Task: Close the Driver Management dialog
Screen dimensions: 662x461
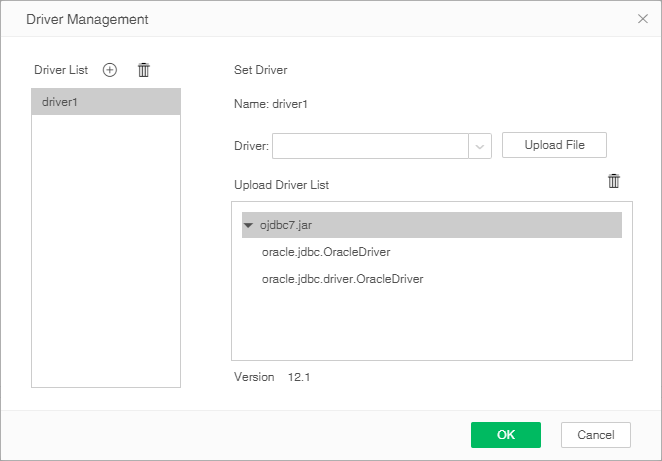Action: 642,19
